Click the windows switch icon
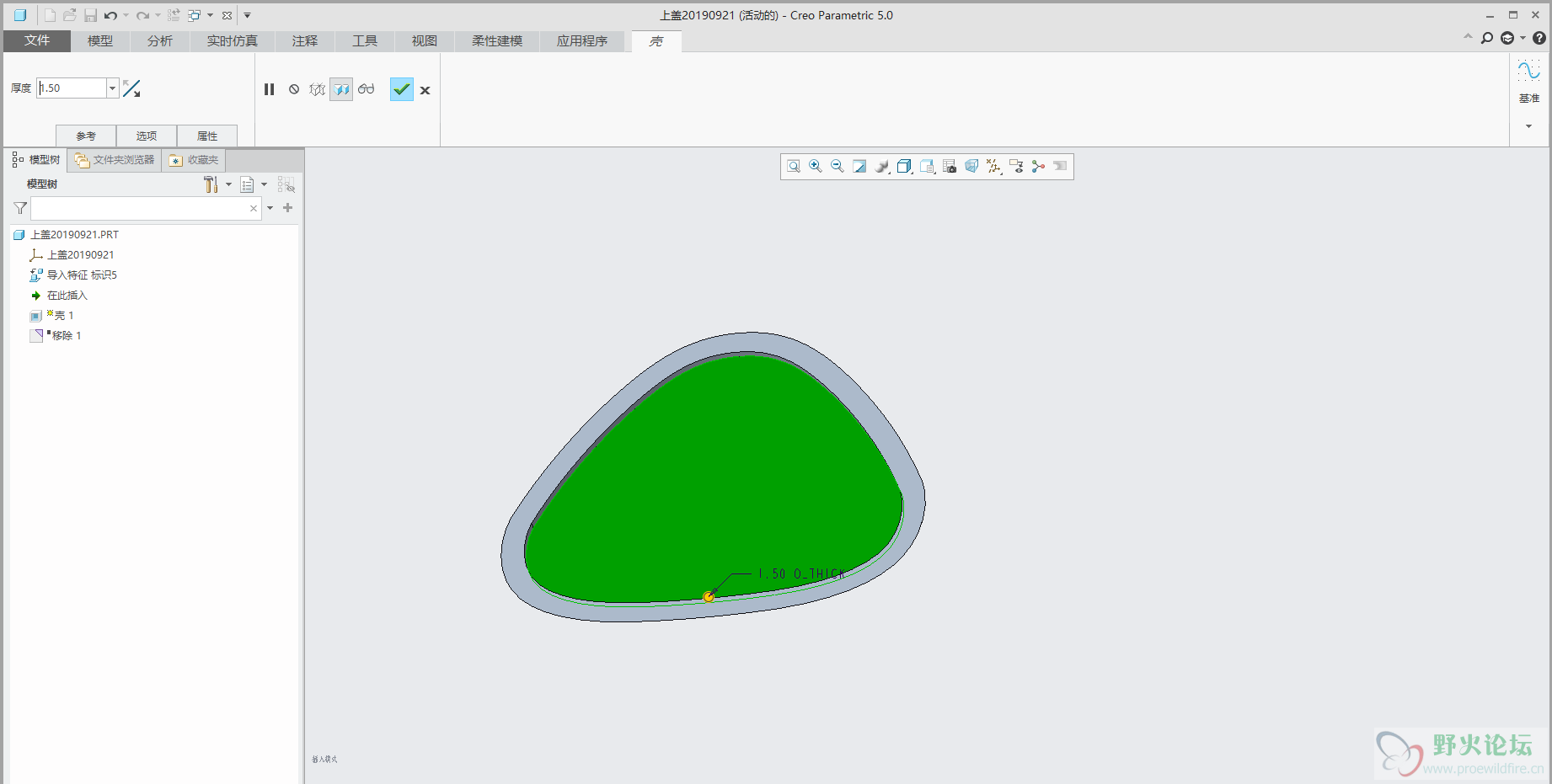 pyautogui.click(x=195, y=15)
